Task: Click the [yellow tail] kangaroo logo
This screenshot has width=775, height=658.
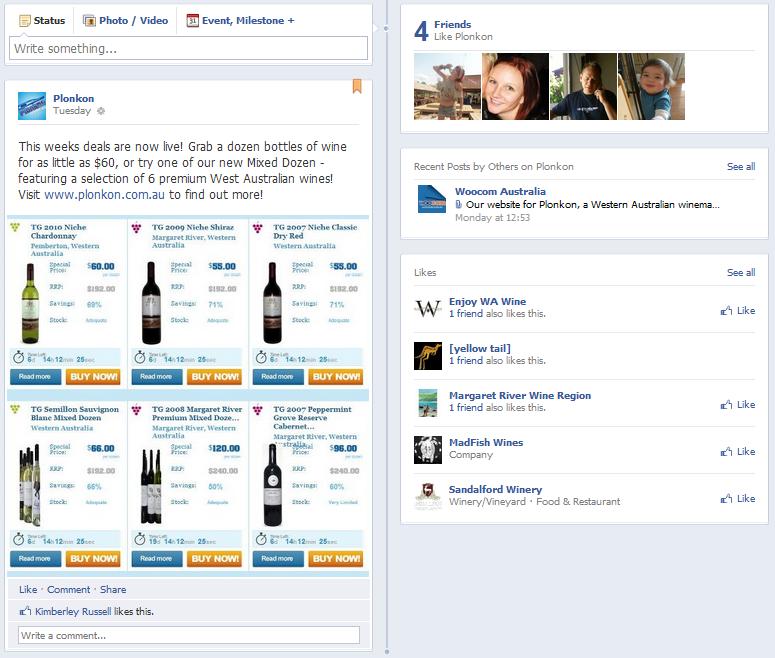Action: pyautogui.click(x=428, y=356)
